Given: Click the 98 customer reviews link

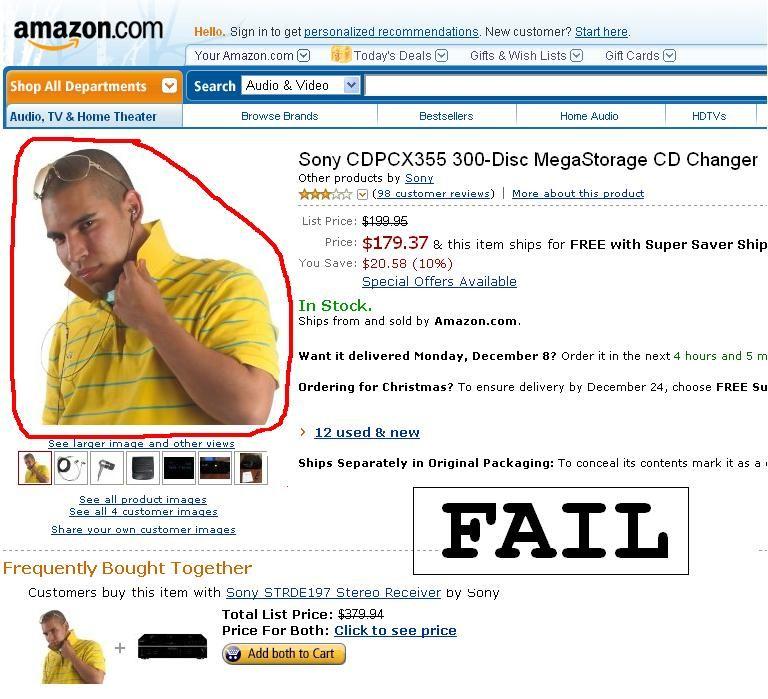Looking at the screenshot, I should click(433, 193).
